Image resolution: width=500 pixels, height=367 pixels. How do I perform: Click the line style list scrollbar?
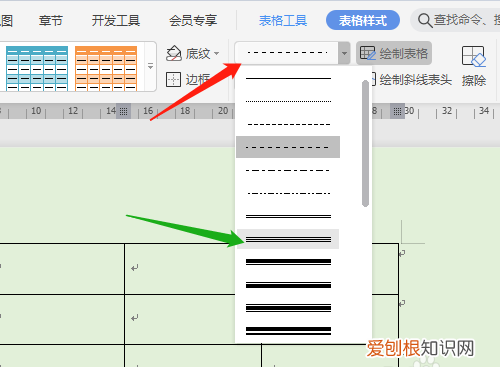(365, 143)
